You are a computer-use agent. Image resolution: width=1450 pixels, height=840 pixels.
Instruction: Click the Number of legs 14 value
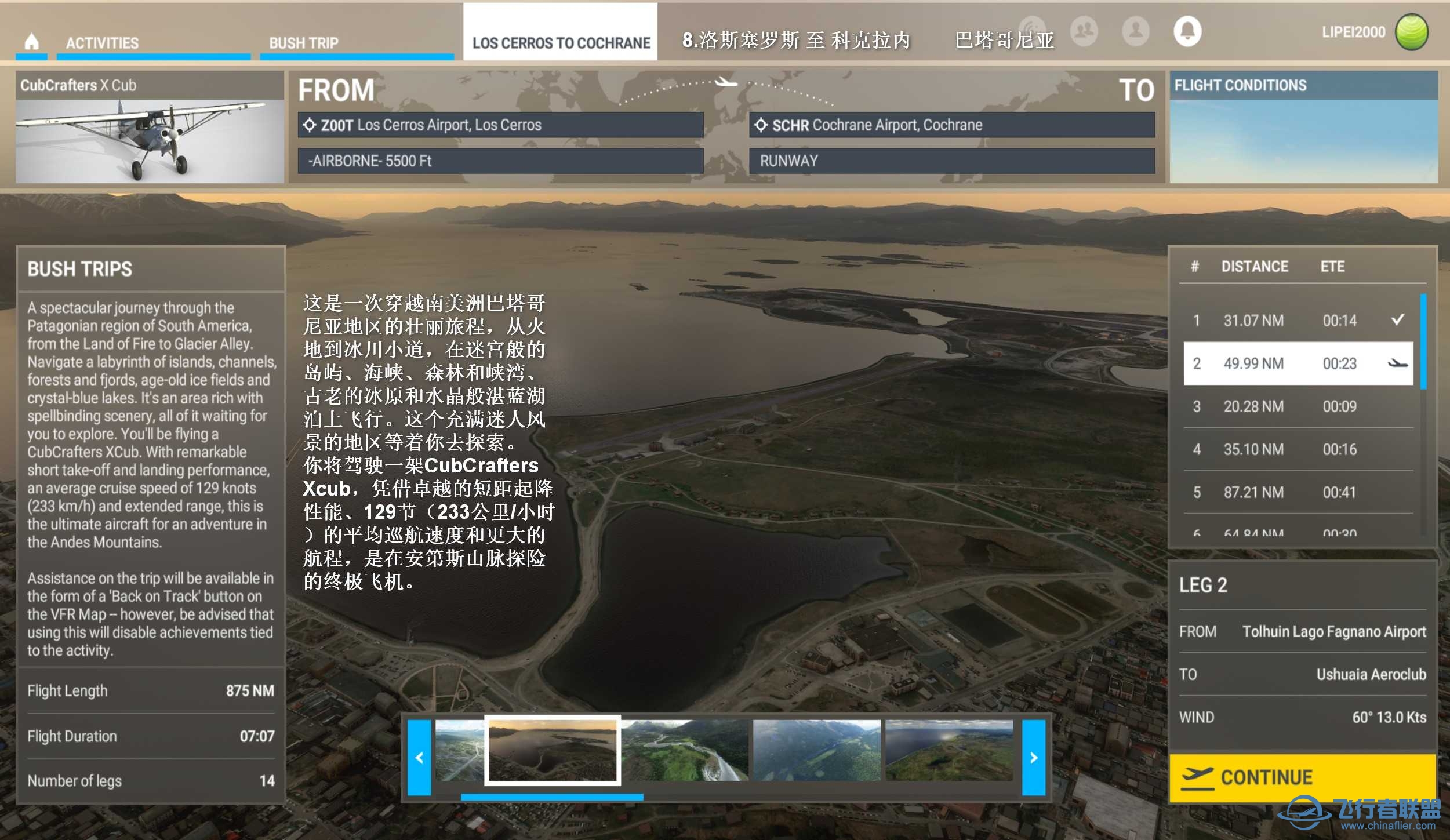coord(267,780)
